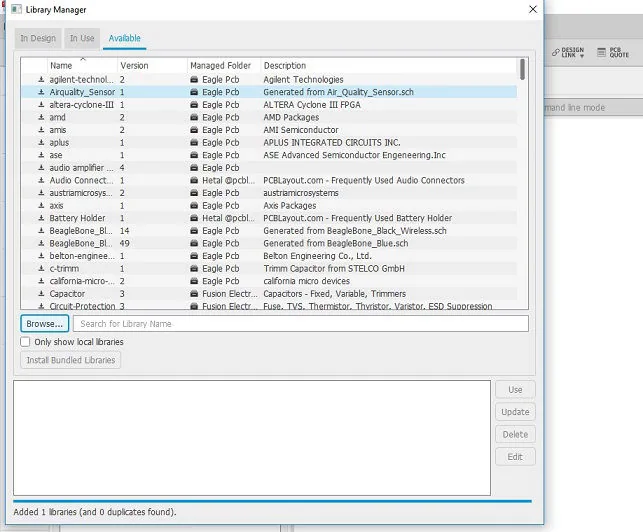
Task: Click the Update button
Action: tap(515, 412)
